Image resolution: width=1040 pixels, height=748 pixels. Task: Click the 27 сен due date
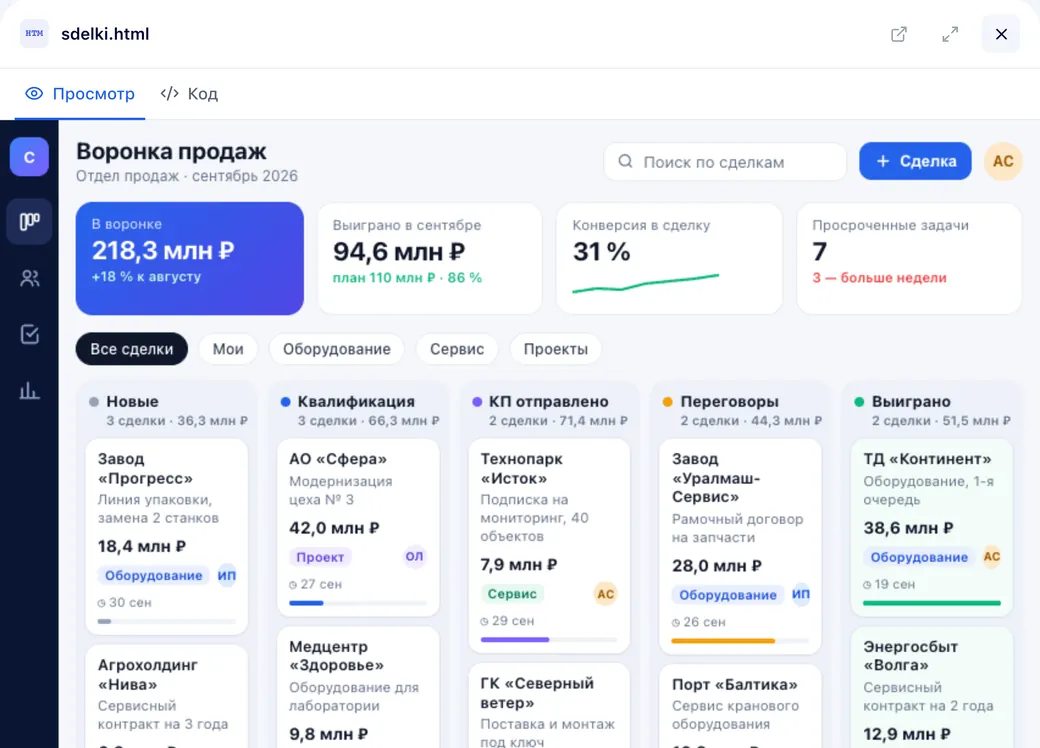pos(316,584)
